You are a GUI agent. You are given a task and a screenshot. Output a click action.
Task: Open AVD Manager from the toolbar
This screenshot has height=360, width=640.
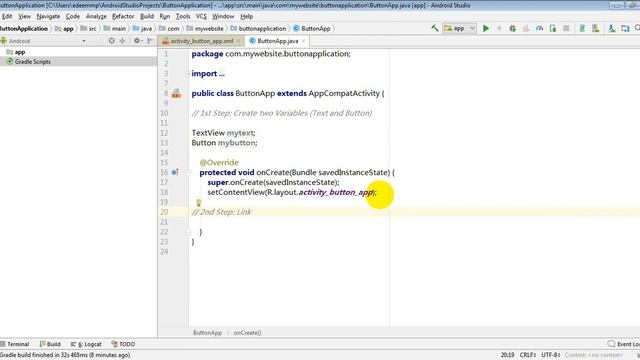click(596, 28)
